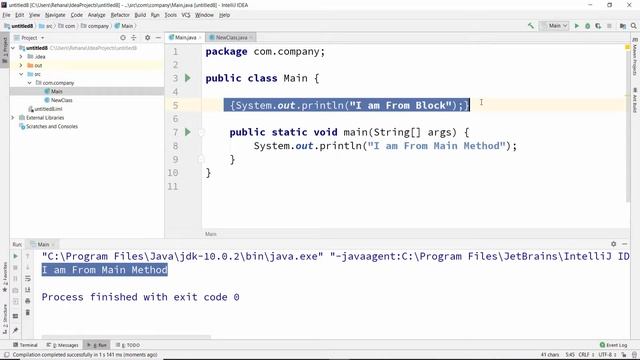640x360 pixels.
Task: Hide the Run panel with the minus icon
Action: point(624,244)
